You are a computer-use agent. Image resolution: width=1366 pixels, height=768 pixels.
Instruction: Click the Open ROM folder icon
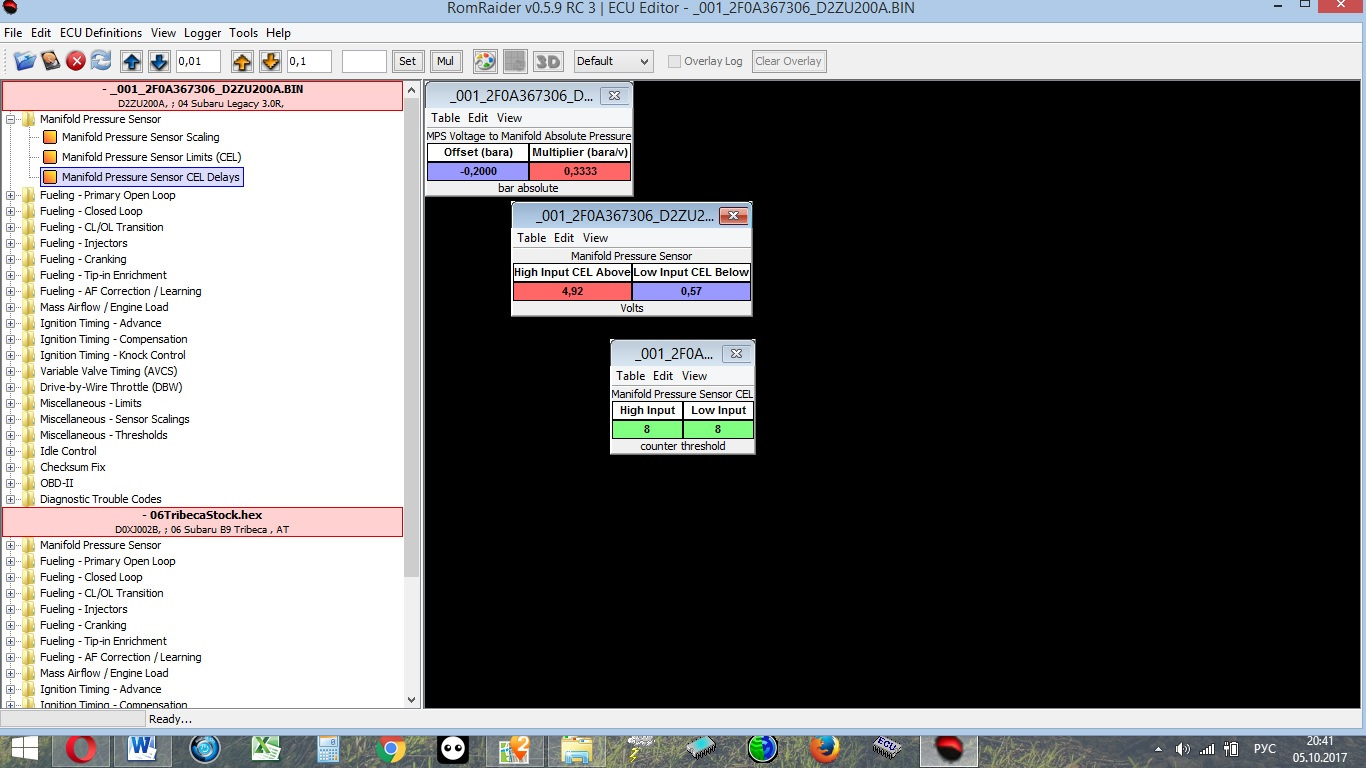24,61
